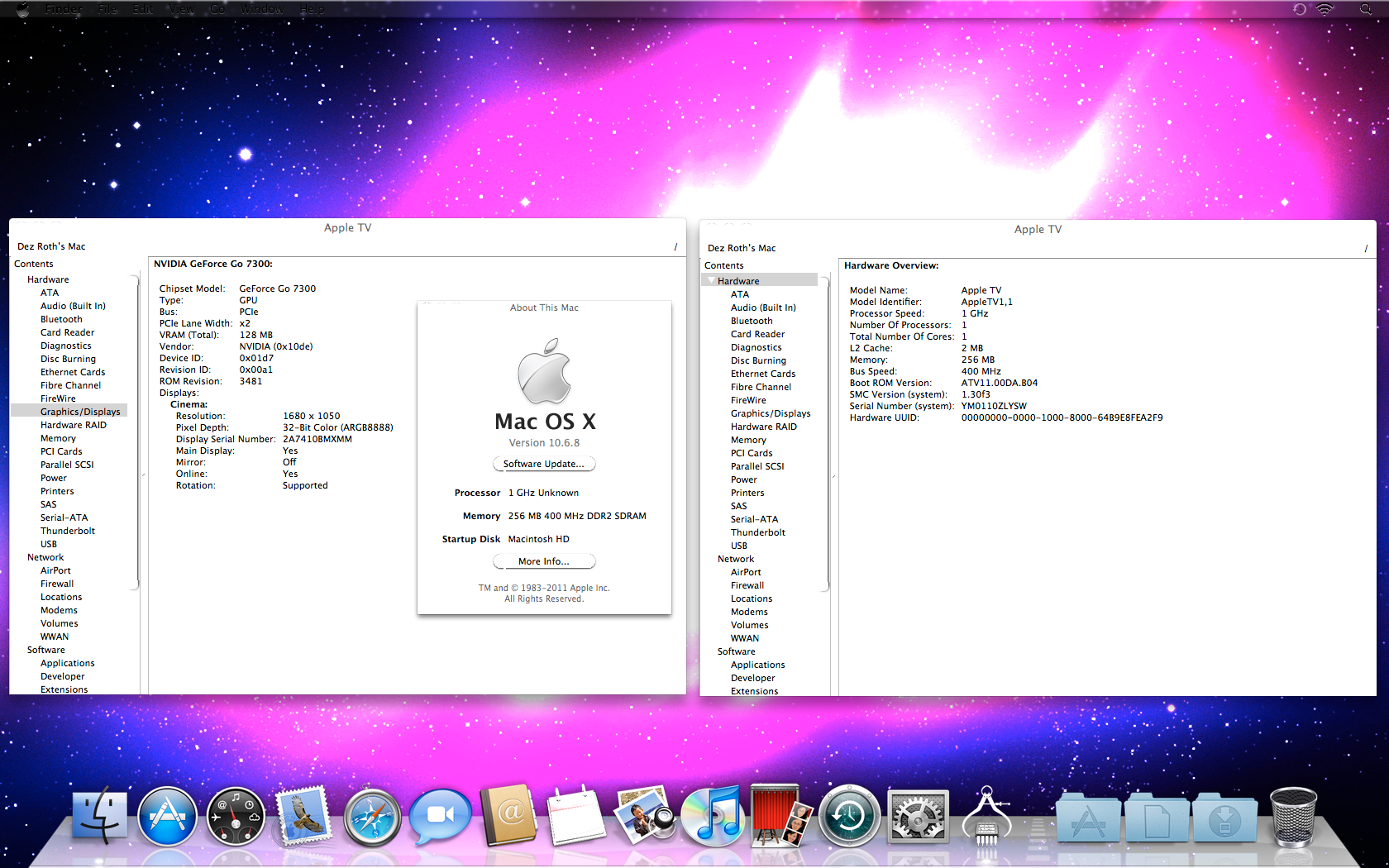Open Finder from the Dock

point(100,816)
